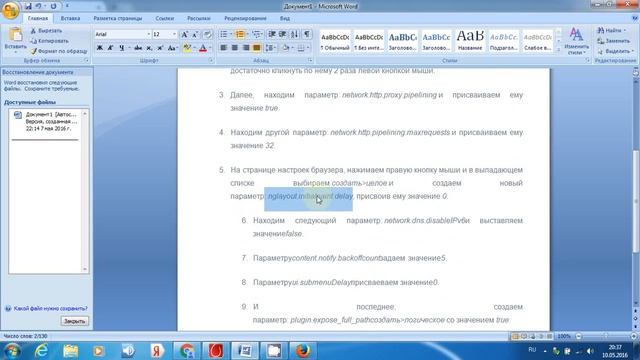Viewport: 640px width, 360px height.
Task: Click Format Painter (Формат по образцу)
Action: [x=59, y=51]
